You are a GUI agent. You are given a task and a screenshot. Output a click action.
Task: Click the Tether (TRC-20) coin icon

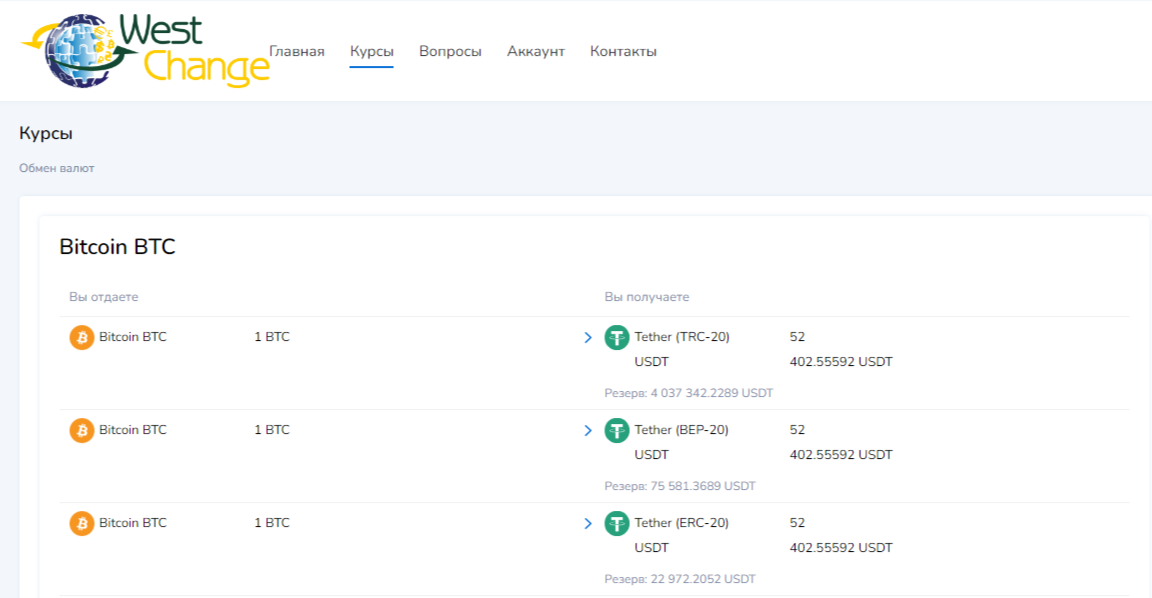[x=616, y=338]
